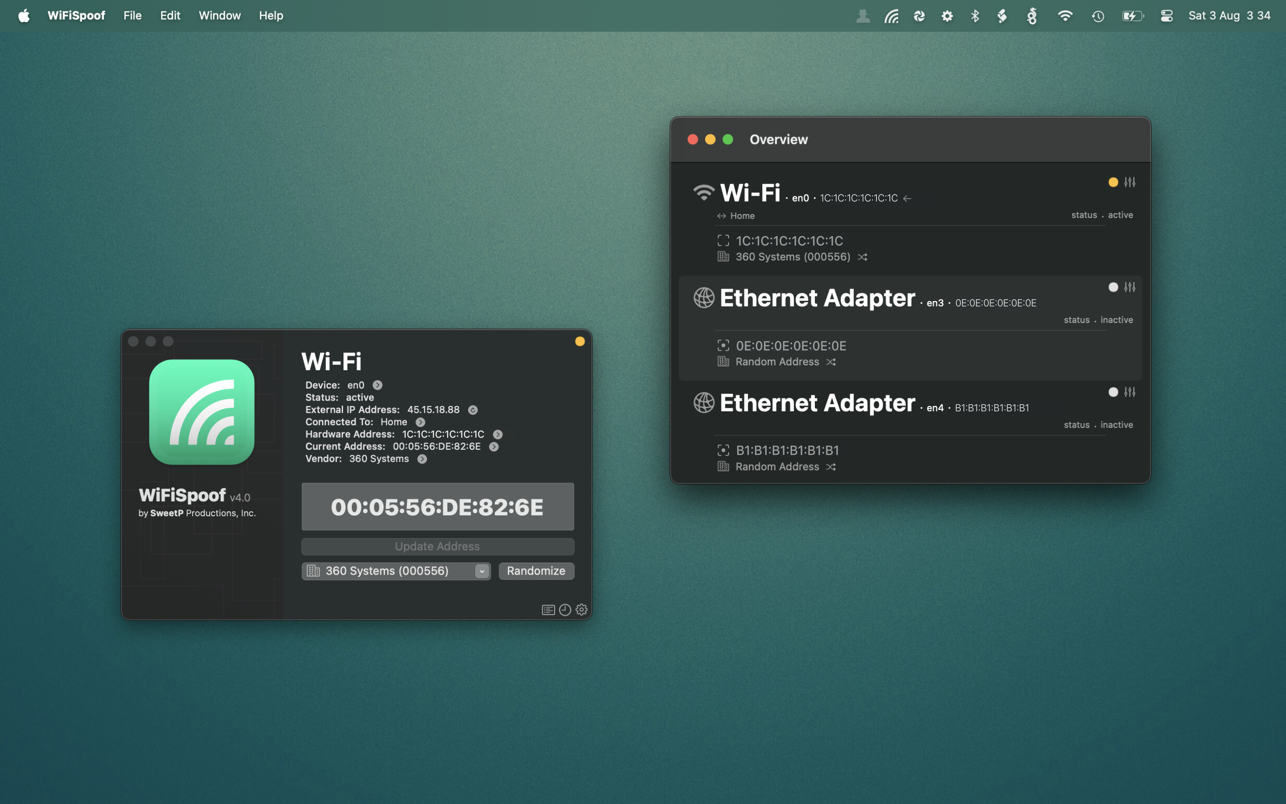The image size is (1286, 804).
Task: Open the Edit menu
Action: click(x=170, y=16)
